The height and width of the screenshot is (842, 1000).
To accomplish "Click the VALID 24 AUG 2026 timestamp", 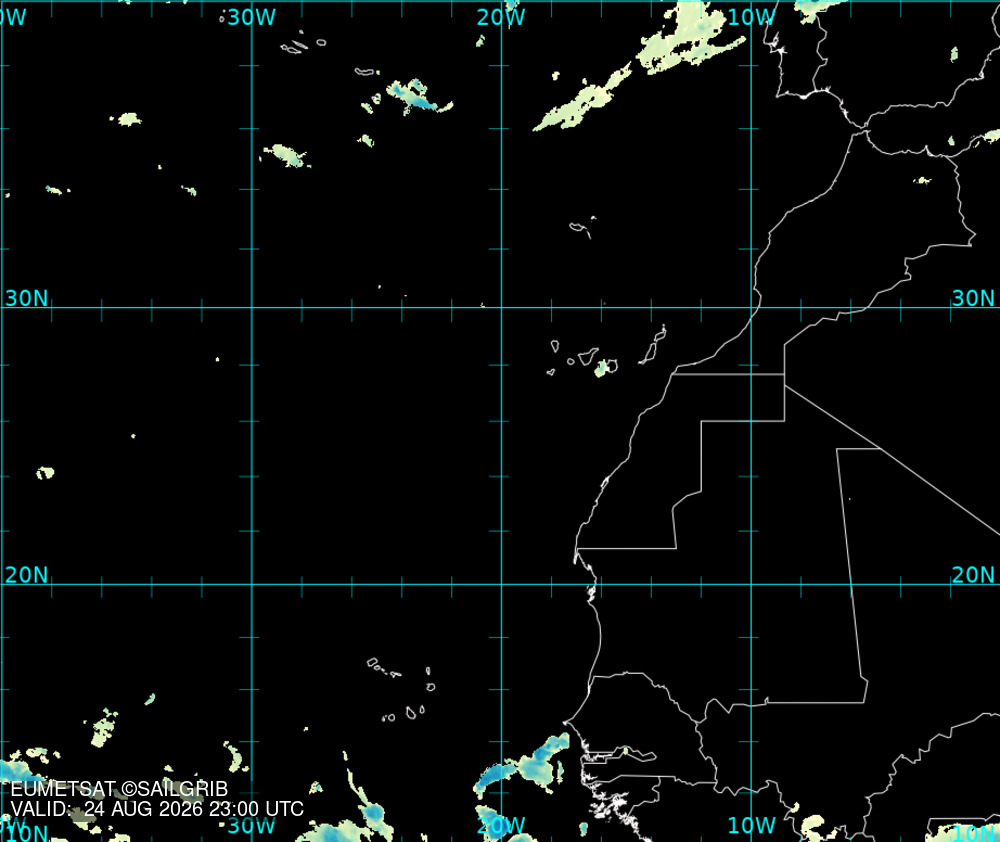I will coord(157,809).
